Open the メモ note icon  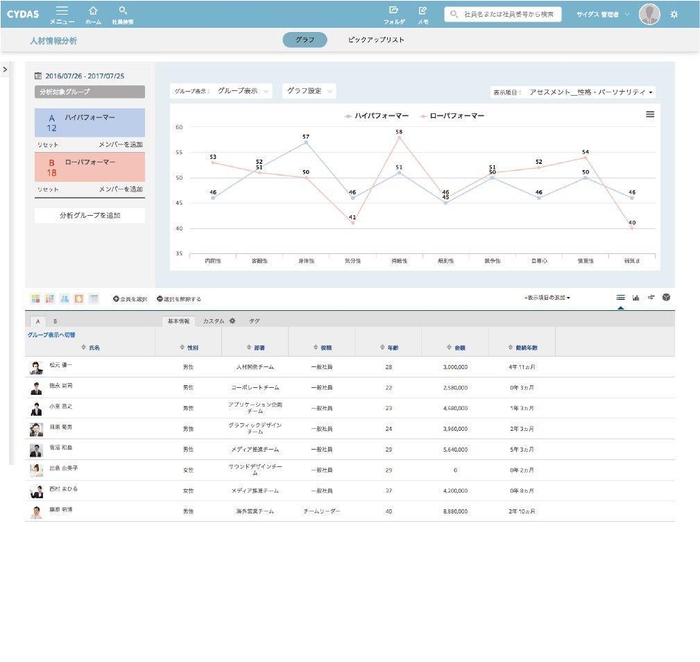[423, 13]
